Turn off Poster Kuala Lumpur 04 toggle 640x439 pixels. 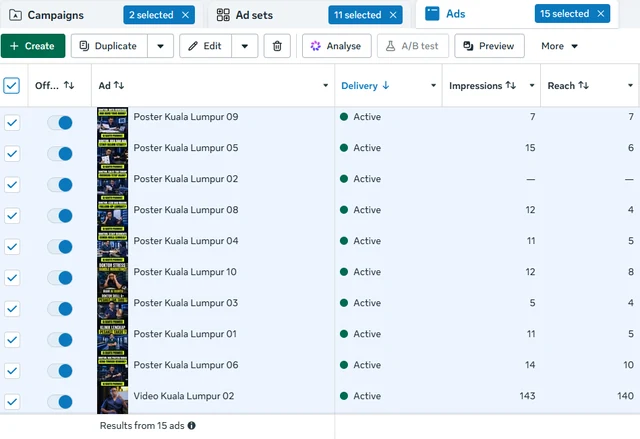[60, 246]
